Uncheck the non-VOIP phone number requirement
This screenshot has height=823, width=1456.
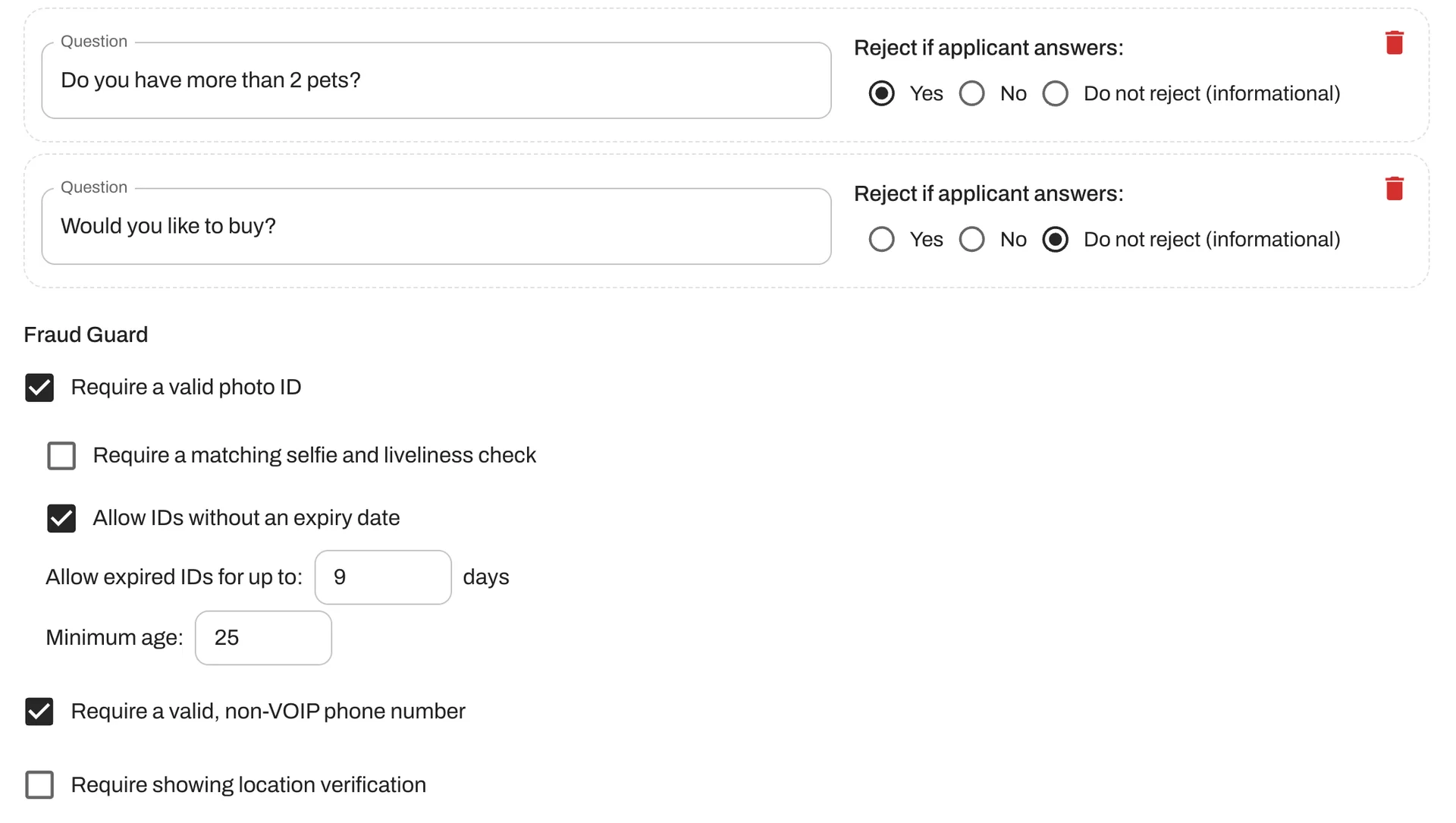pyautogui.click(x=39, y=711)
